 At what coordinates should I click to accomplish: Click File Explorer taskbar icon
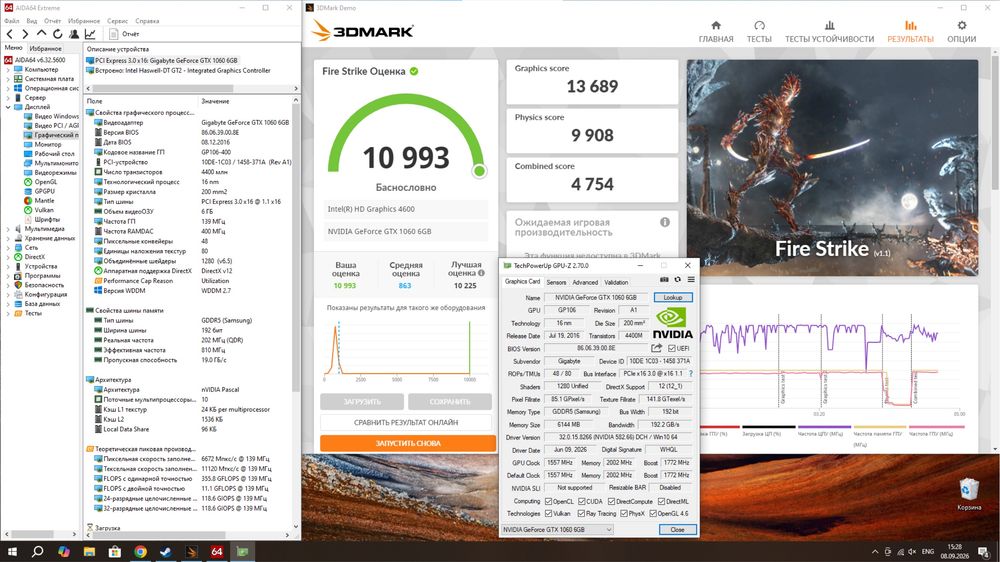89,552
